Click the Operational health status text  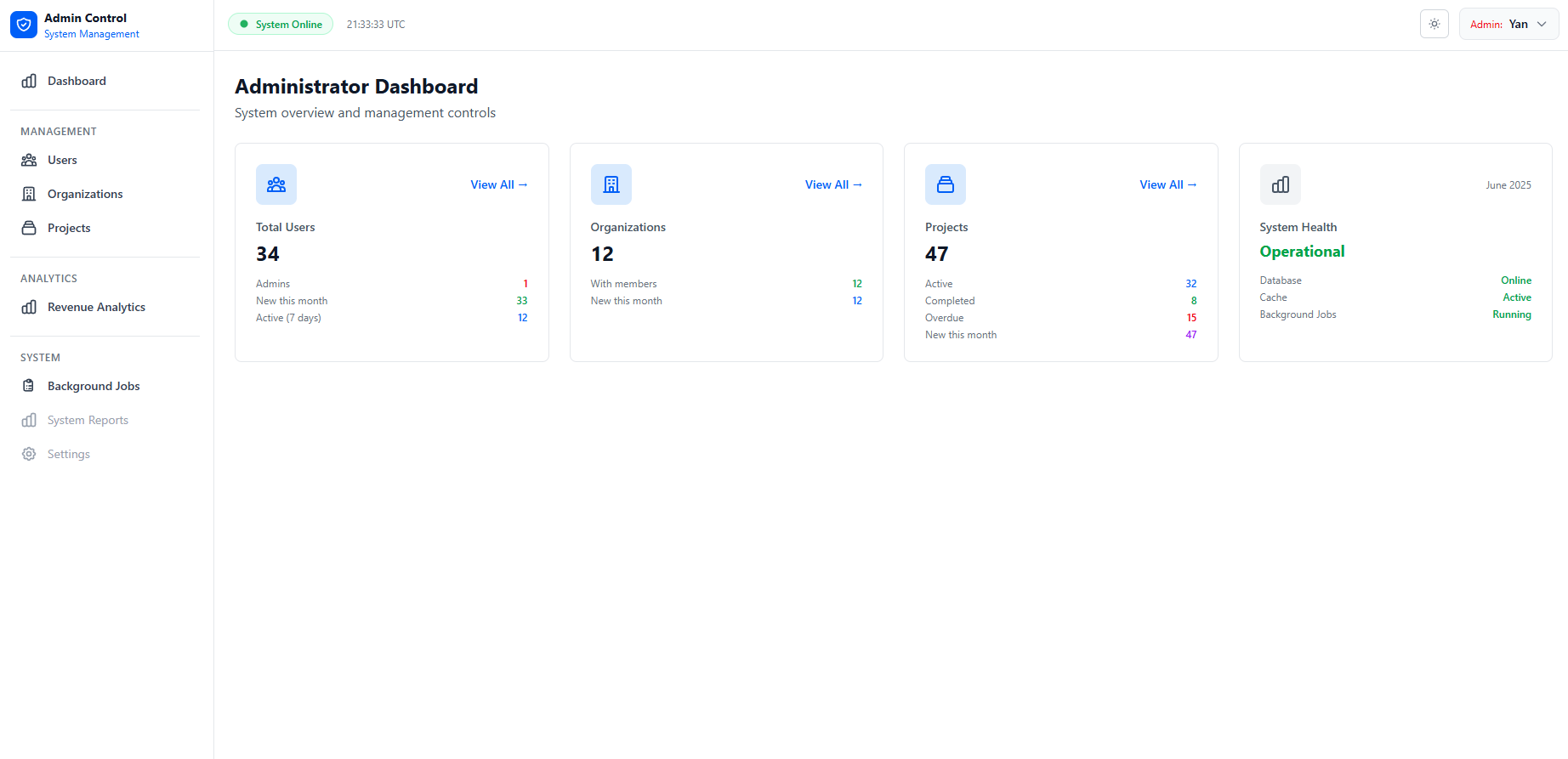point(1303,252)
